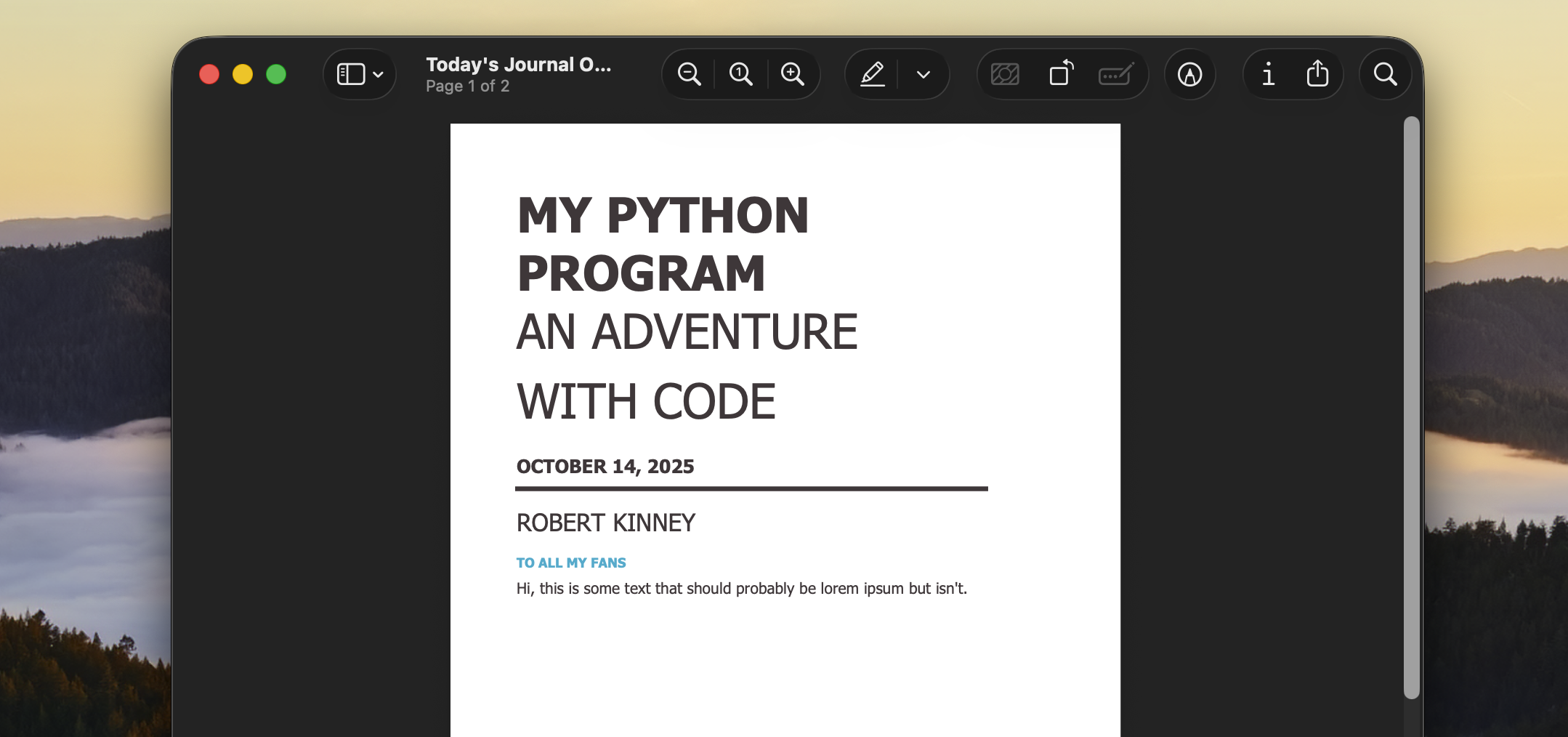
Task: Show the document info inspector
Action: (x=1268, y=74)
